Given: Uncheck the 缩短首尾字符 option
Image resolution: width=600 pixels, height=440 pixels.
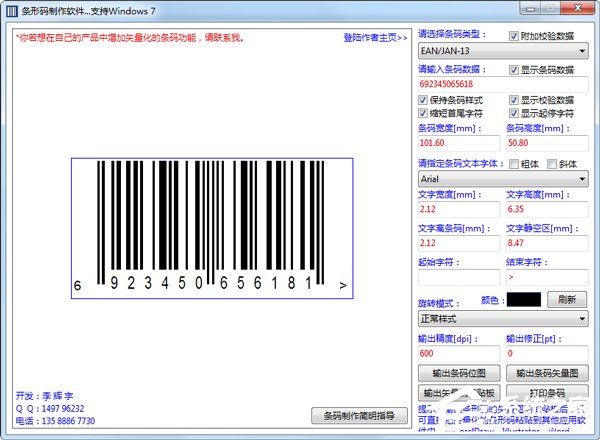Looking at the screenshot, I should [423, 113].
